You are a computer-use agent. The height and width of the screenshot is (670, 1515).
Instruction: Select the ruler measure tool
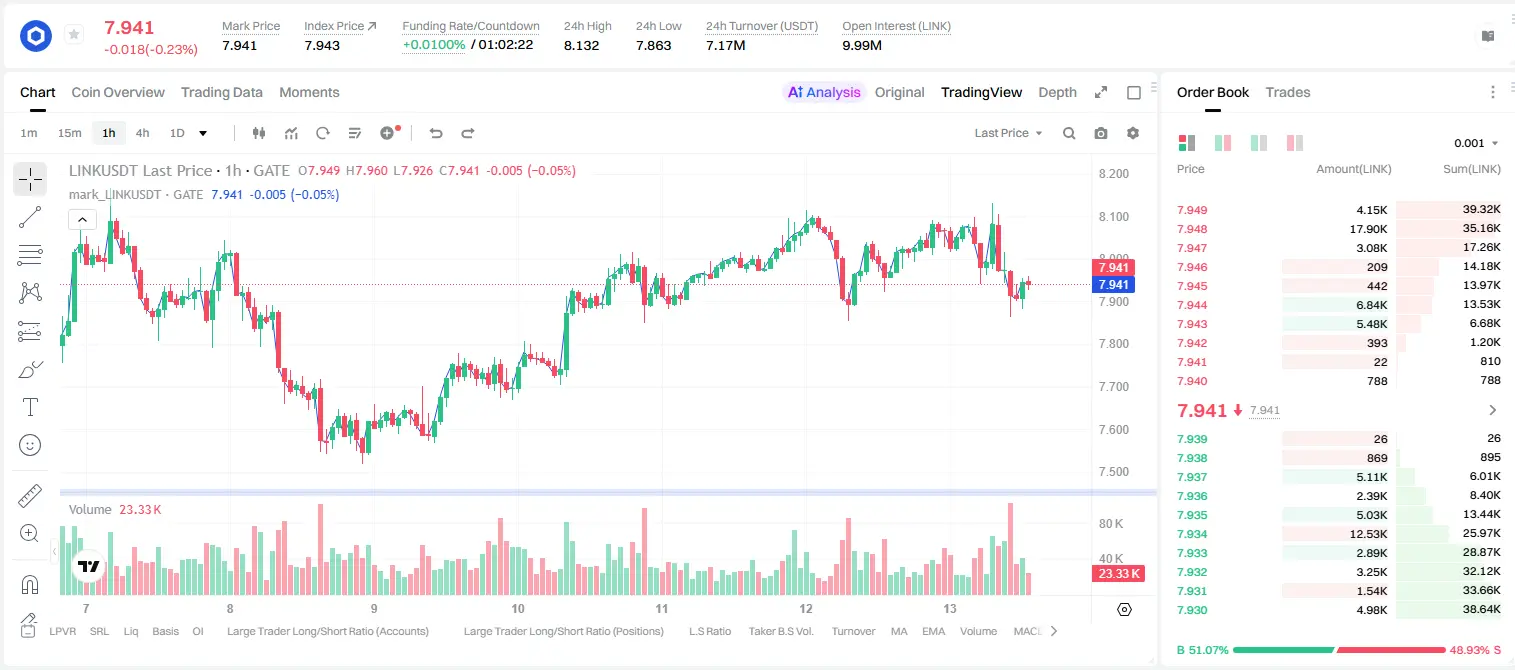pos(30,497)
